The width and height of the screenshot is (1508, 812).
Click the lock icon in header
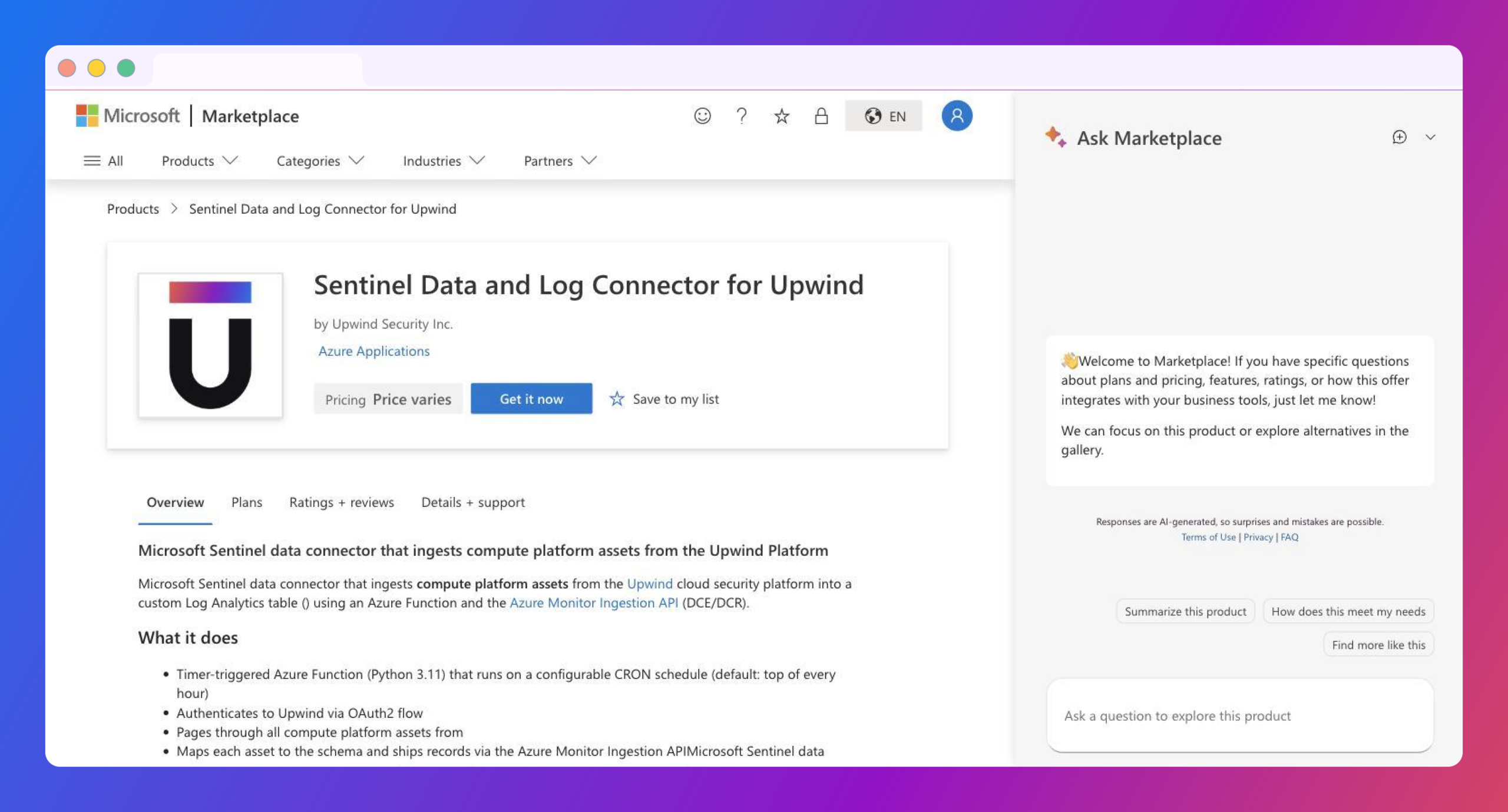point(821,116)
